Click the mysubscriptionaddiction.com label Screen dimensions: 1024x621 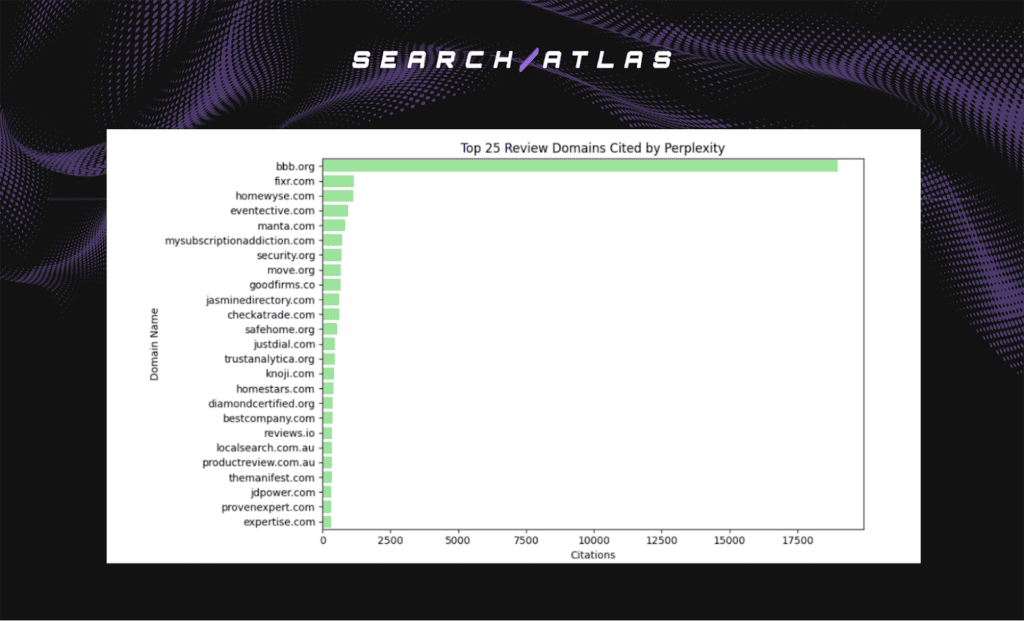point(240,240)
